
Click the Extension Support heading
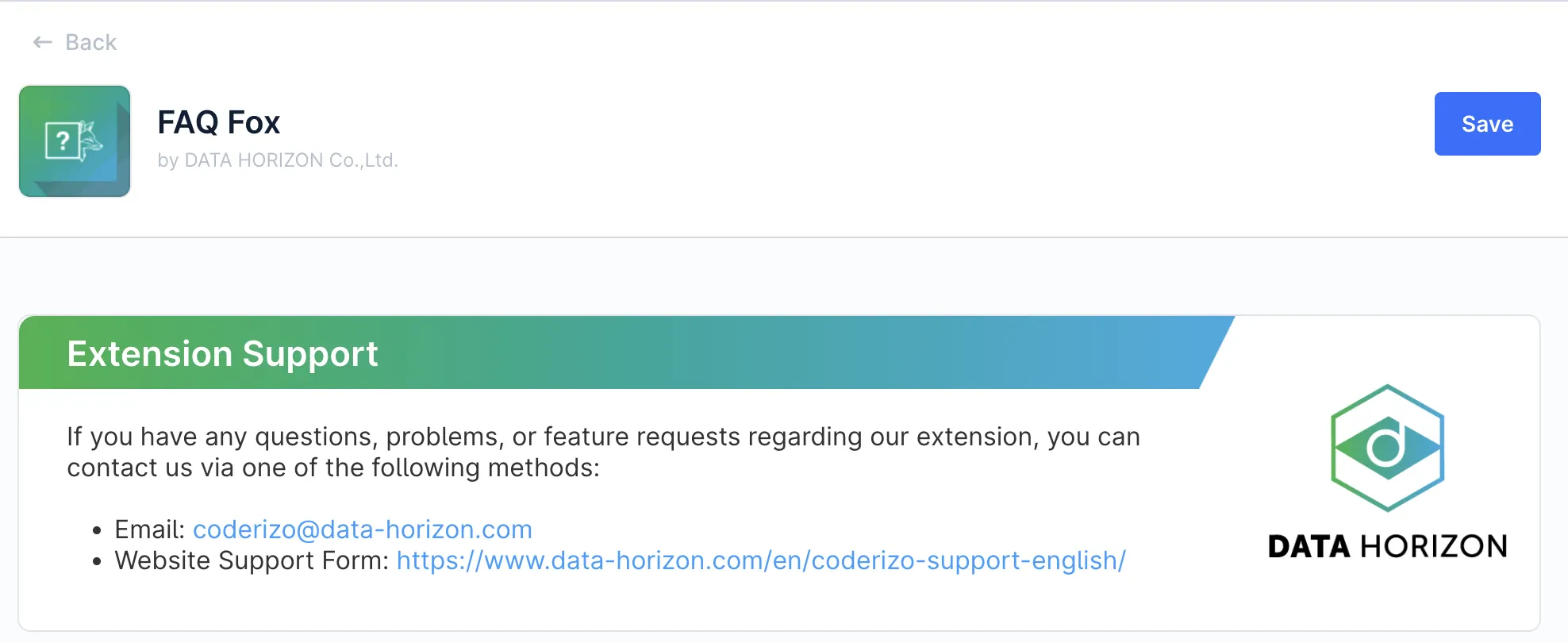pyautogui.click(x=222, y=354)
